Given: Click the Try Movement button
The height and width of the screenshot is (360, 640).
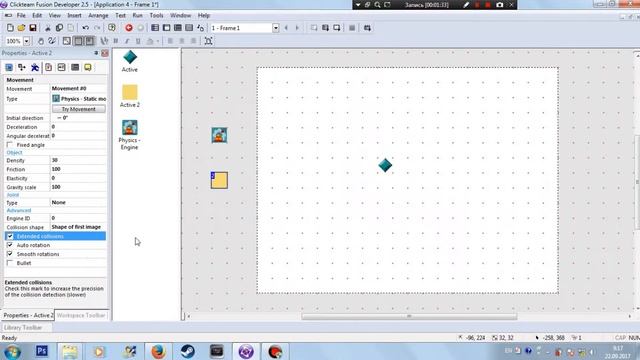Looking at the screenshot, I should tap(78, 109).
